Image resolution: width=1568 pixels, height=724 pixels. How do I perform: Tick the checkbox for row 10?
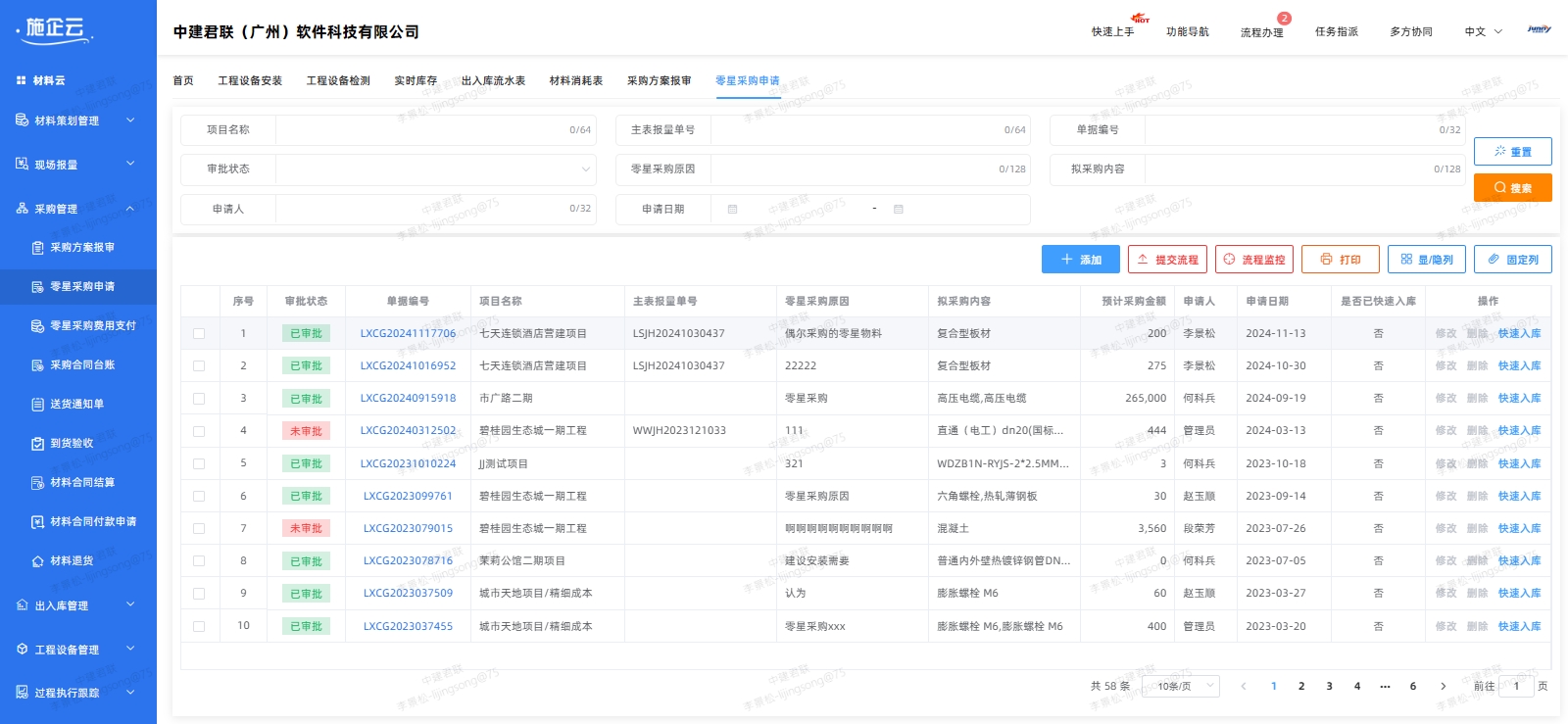click(199, 626)
